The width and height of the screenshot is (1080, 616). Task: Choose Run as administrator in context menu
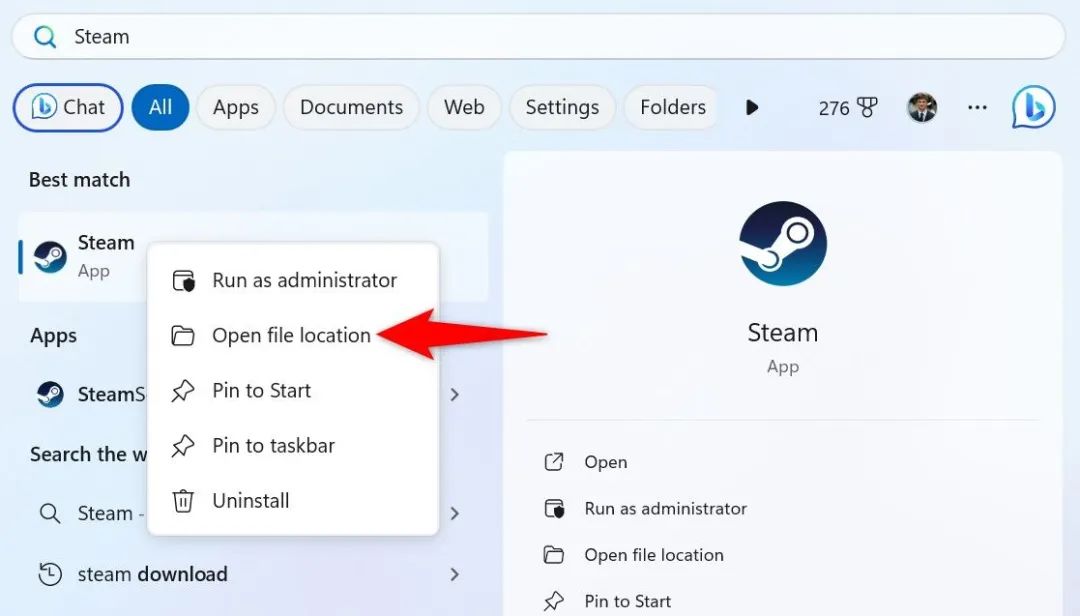tap(293, 280)
